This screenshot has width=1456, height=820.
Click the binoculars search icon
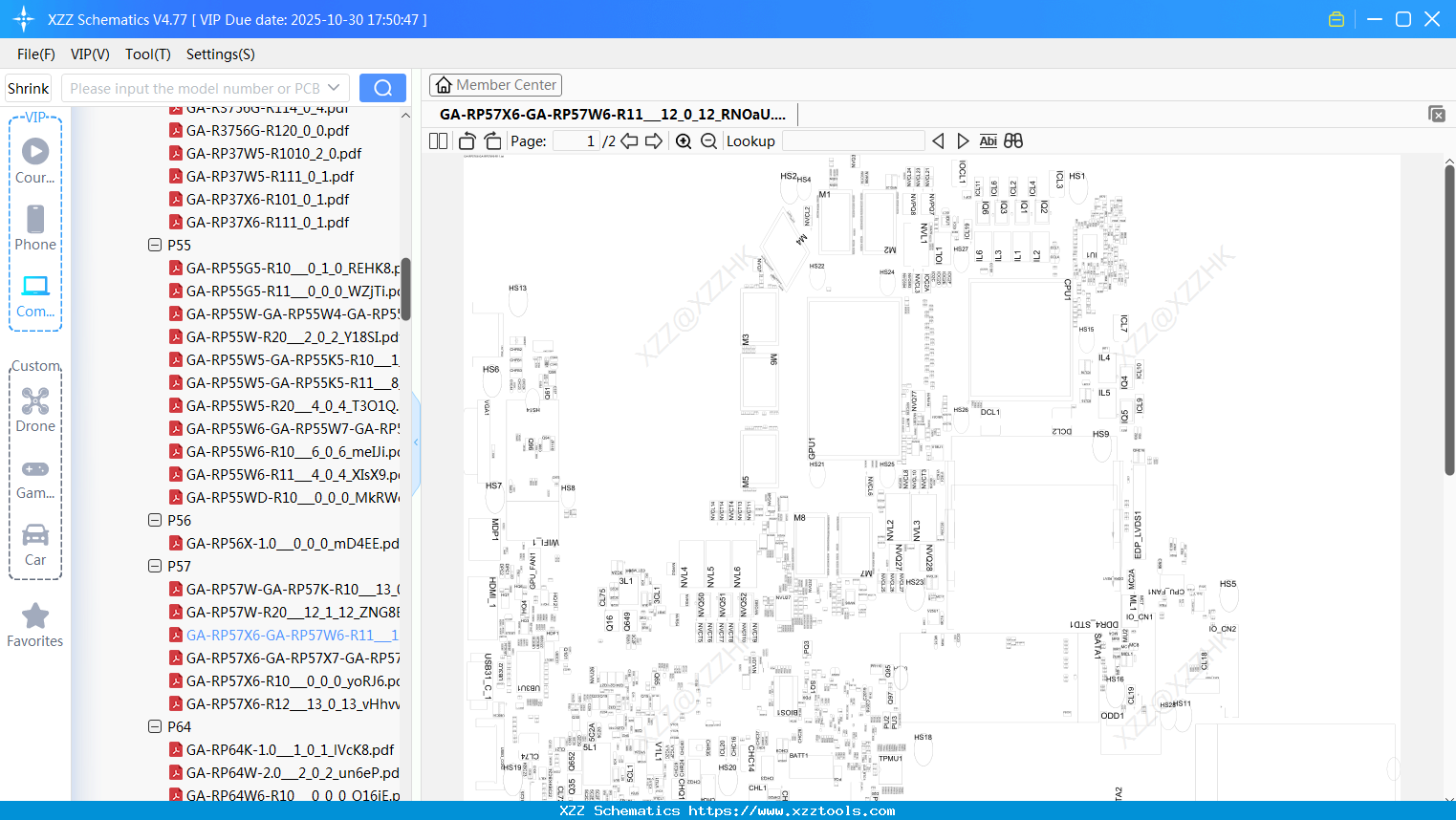pyautogui.click(x=1013, y=140)
